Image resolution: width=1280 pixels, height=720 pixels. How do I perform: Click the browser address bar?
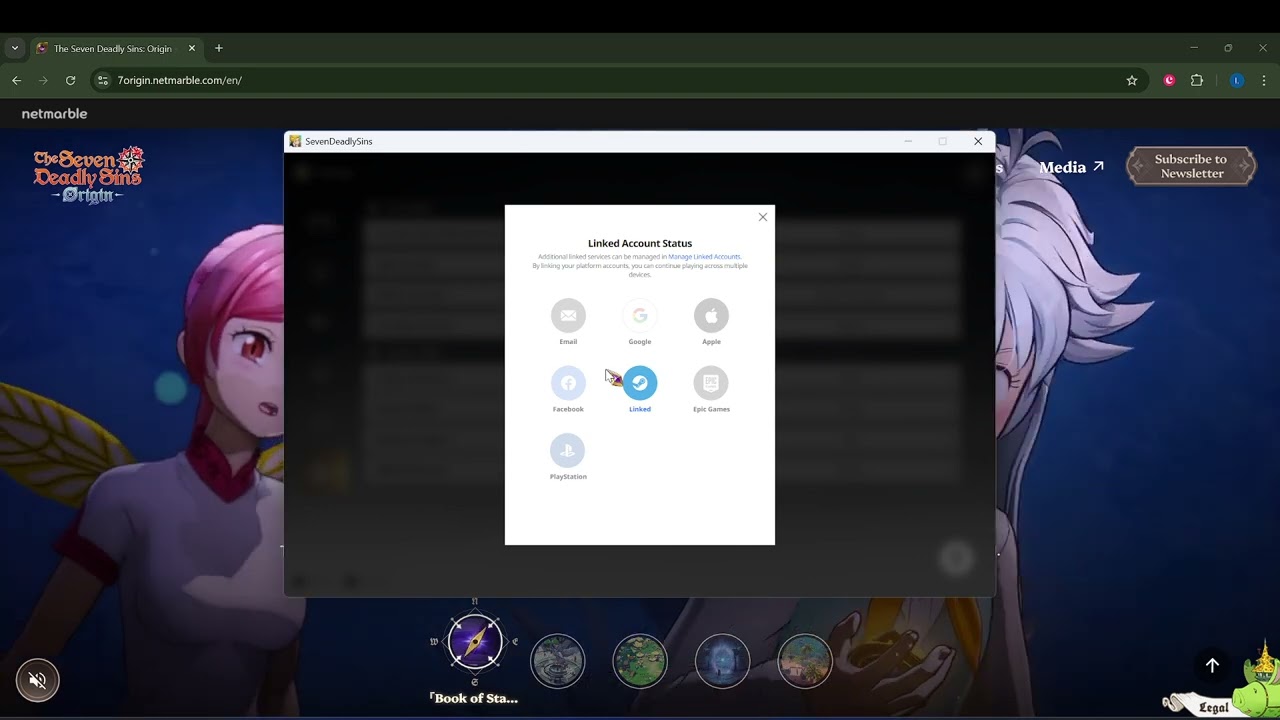coord(617,80)
